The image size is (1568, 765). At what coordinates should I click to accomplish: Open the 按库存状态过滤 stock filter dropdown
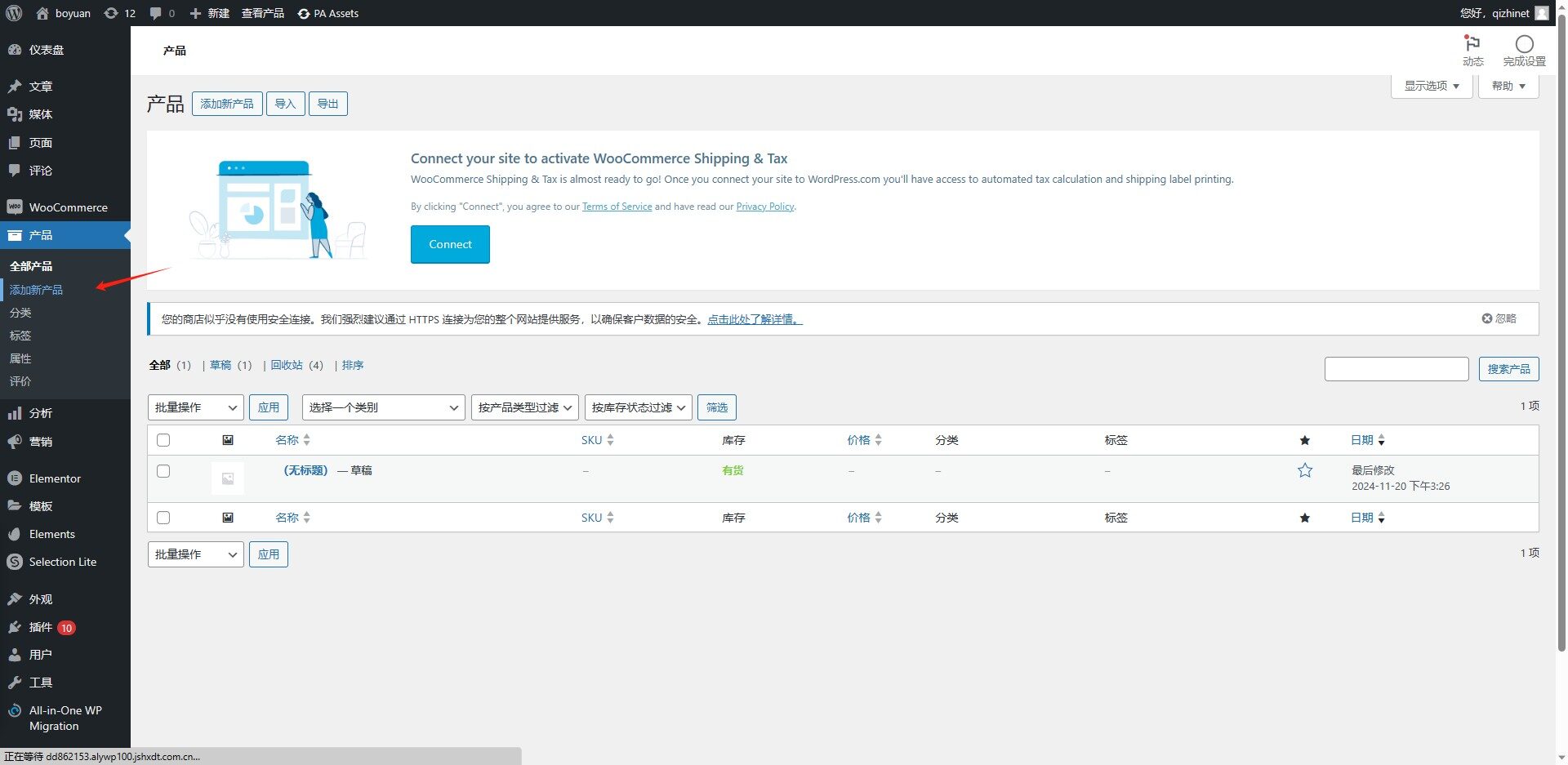pos(638,407)
